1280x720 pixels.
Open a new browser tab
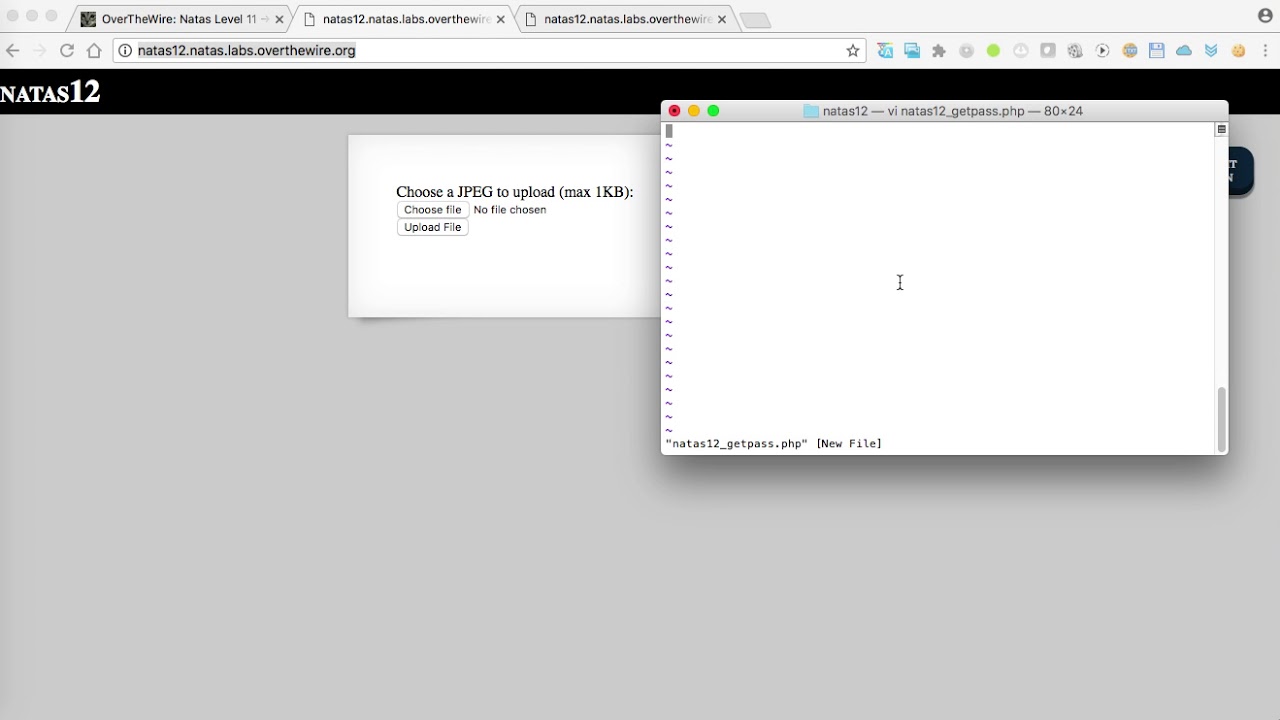pyautogui.click(x=756, y=20)
